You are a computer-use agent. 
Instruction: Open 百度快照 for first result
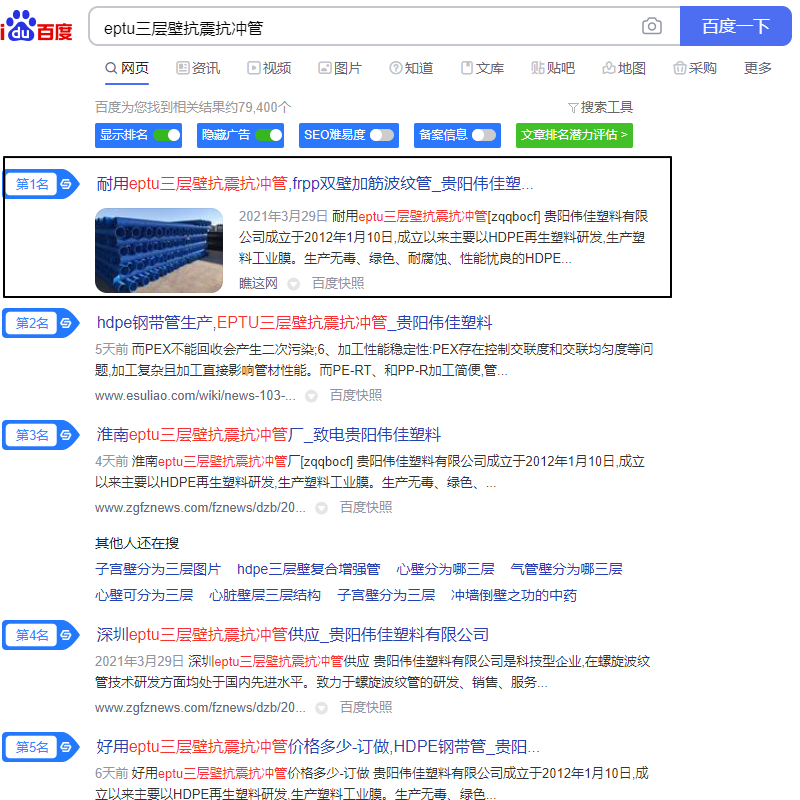[x=338, y=284]
